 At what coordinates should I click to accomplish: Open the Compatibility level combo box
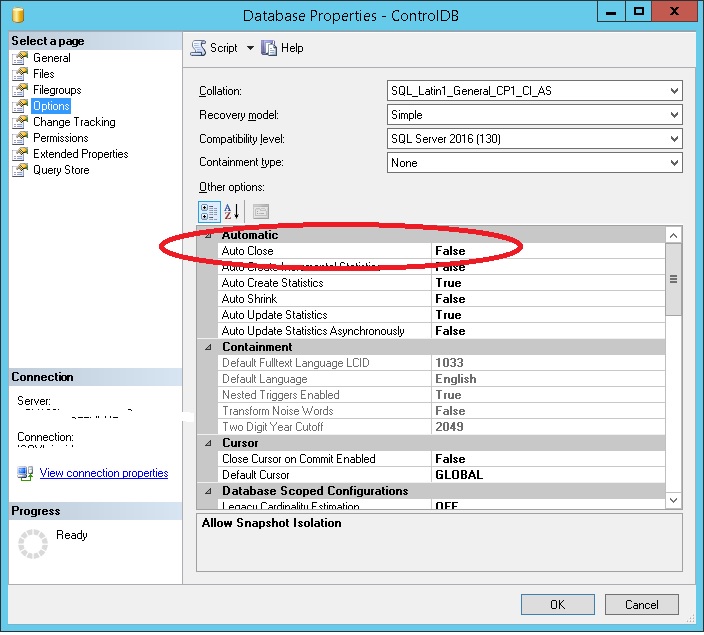click(673, 139)
